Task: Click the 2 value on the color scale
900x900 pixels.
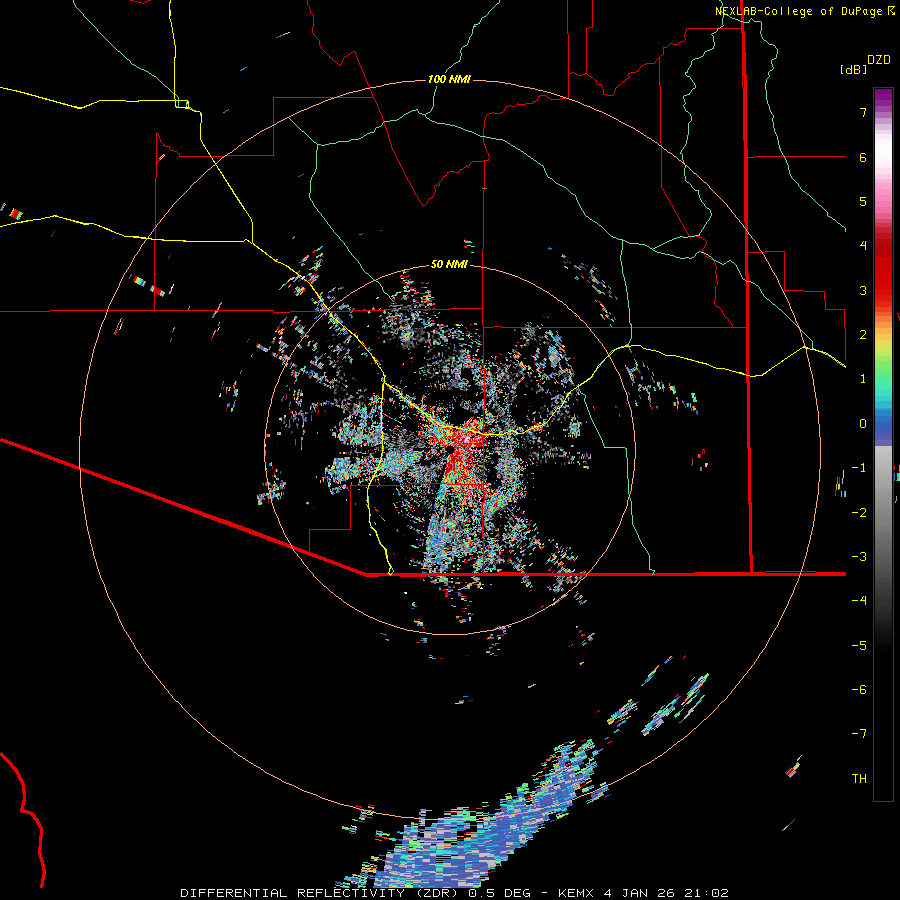Action: point(863,335)
